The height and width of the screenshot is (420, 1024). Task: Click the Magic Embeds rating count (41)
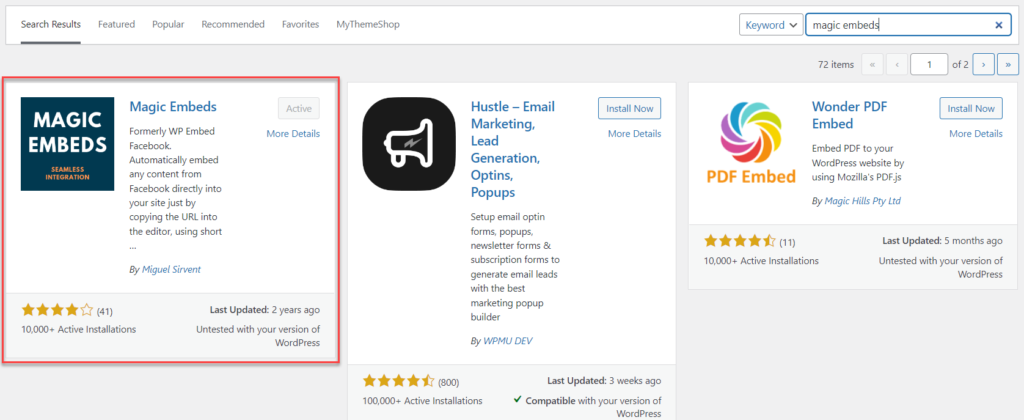point(104,312)
